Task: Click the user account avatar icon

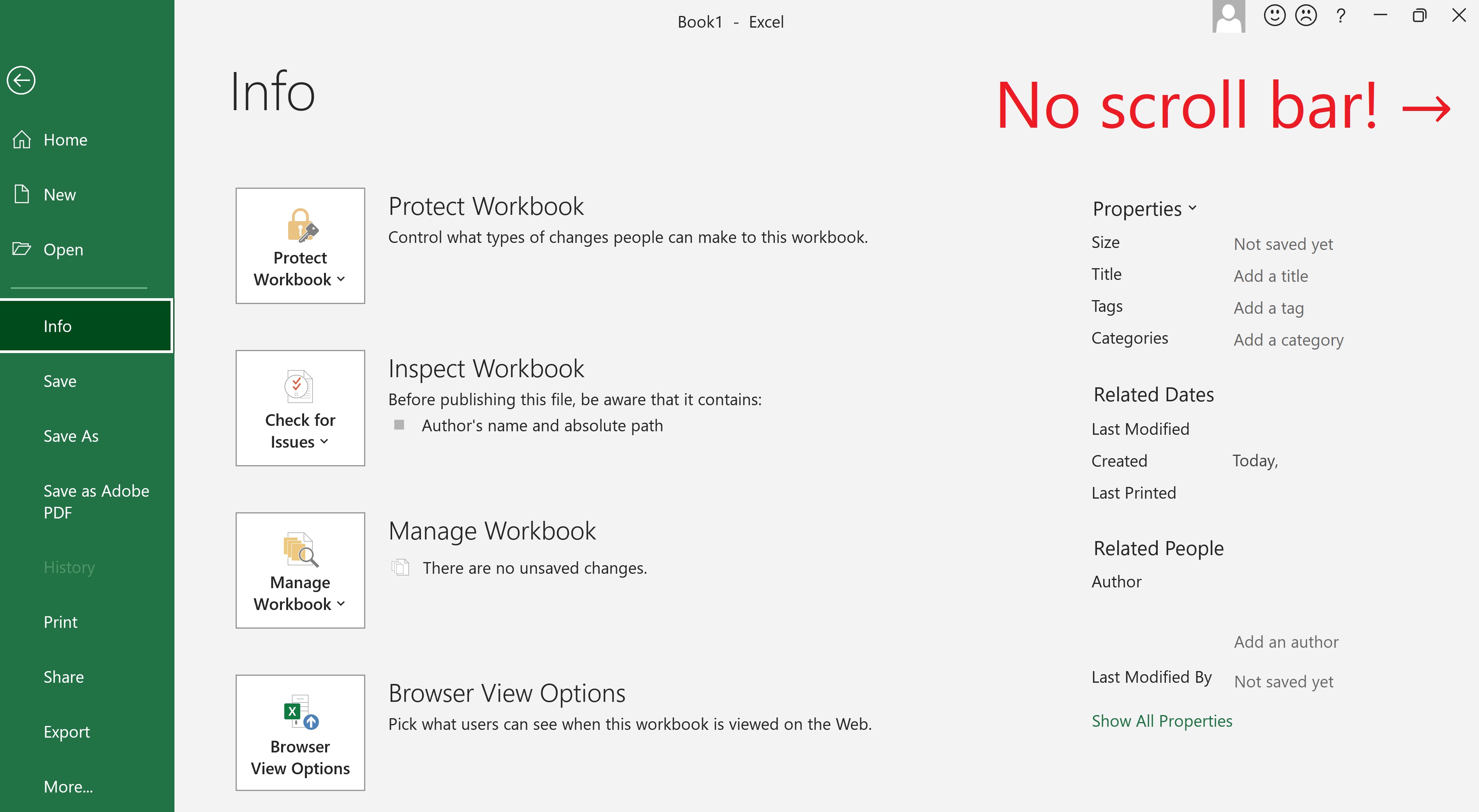Action: click(1228, 17)
